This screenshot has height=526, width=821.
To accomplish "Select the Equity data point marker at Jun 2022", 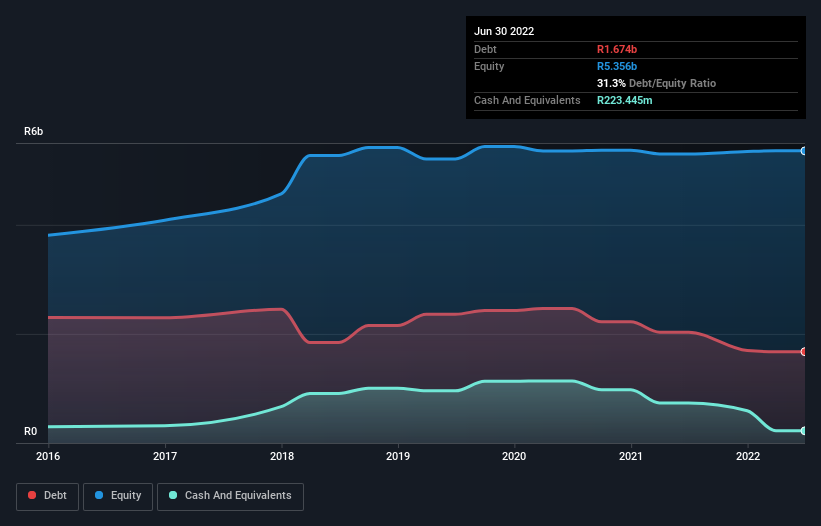I will click(x=804, y=151).
